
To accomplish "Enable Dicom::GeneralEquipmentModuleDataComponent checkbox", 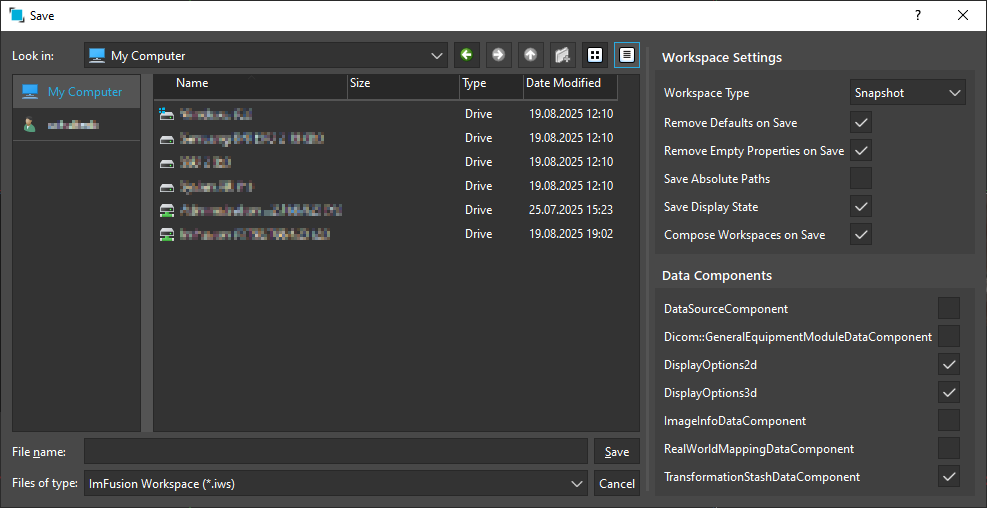I will [949, 336].
